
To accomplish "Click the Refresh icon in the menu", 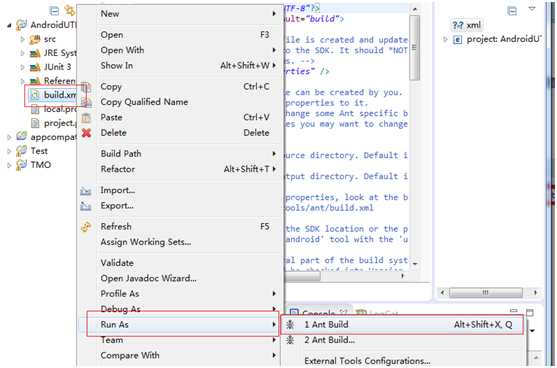I will [x=86, y=227].
